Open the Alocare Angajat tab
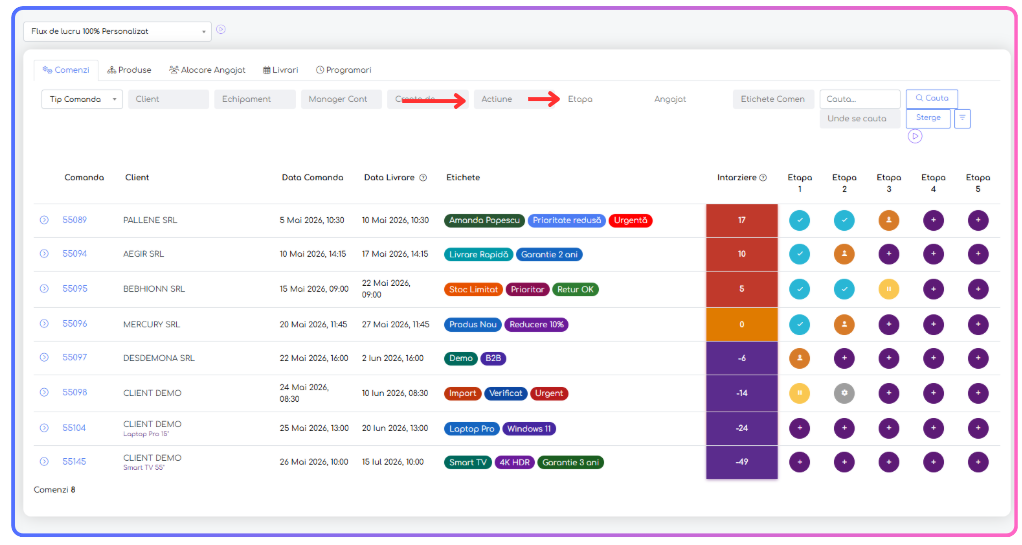 [x=207, y=70]
